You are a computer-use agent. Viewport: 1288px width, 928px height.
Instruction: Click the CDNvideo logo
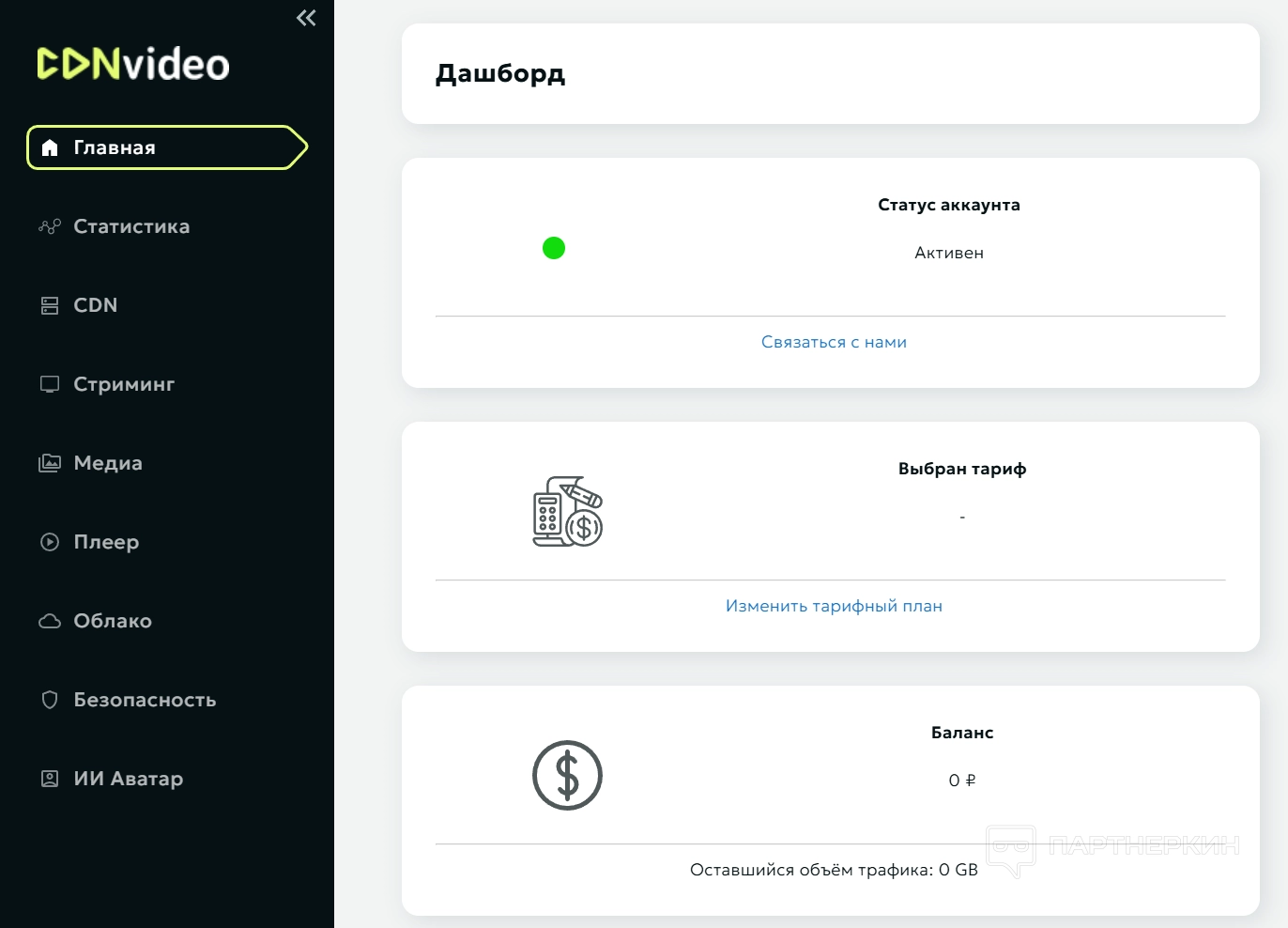[133, 64]
